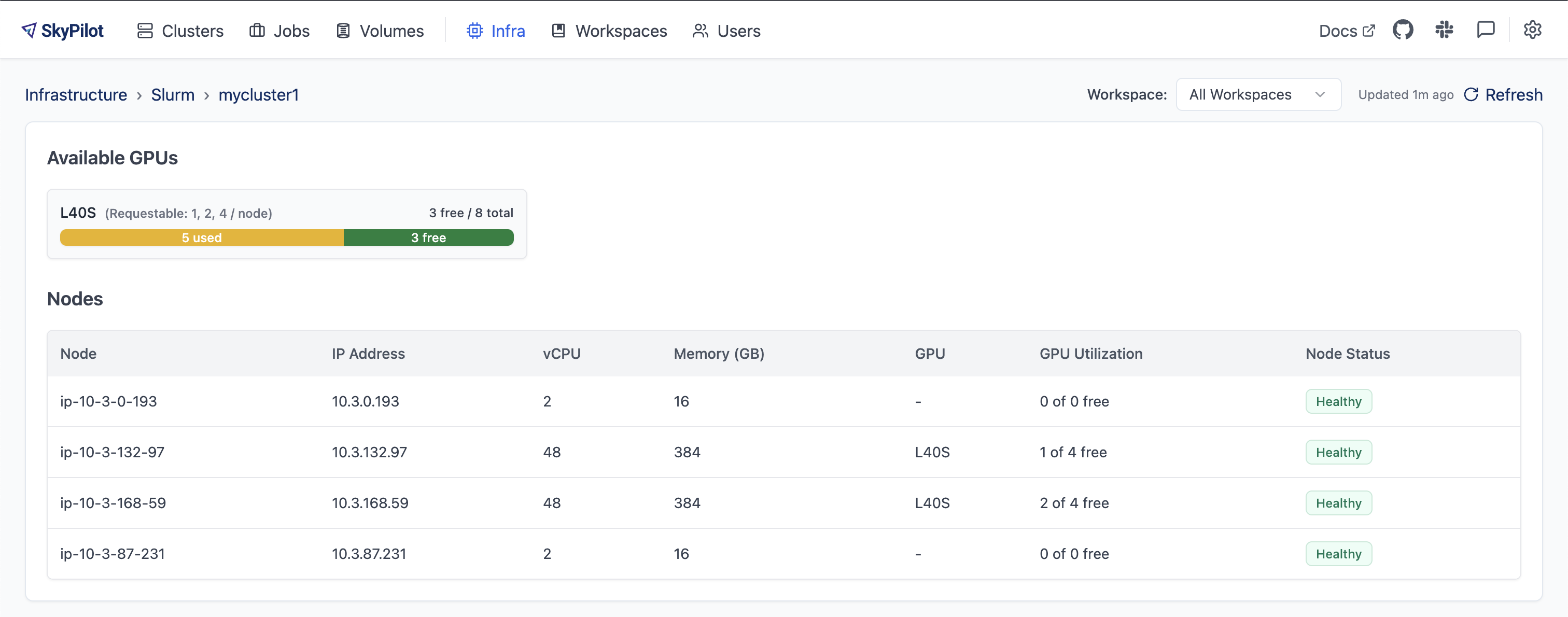Click the SkyPilot logo icon
This screenshot has height=617, width=1568.
[29, 31]
